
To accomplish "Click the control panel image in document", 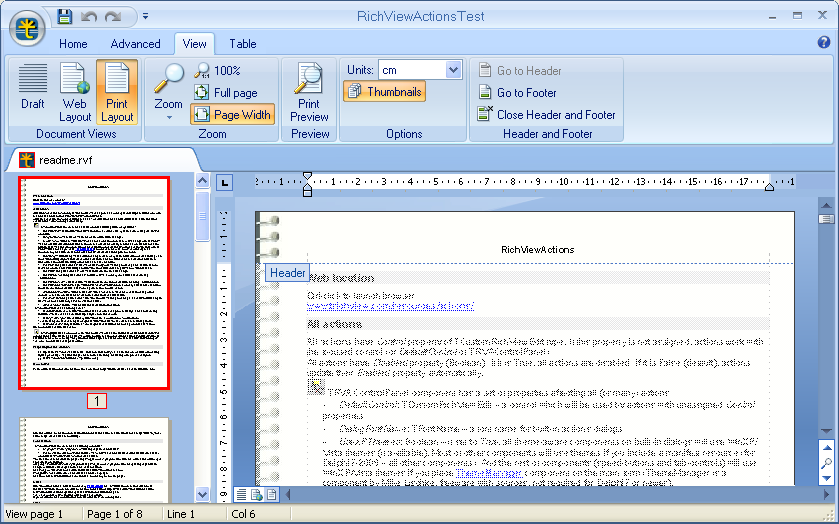I will click(x=316, y=387).
